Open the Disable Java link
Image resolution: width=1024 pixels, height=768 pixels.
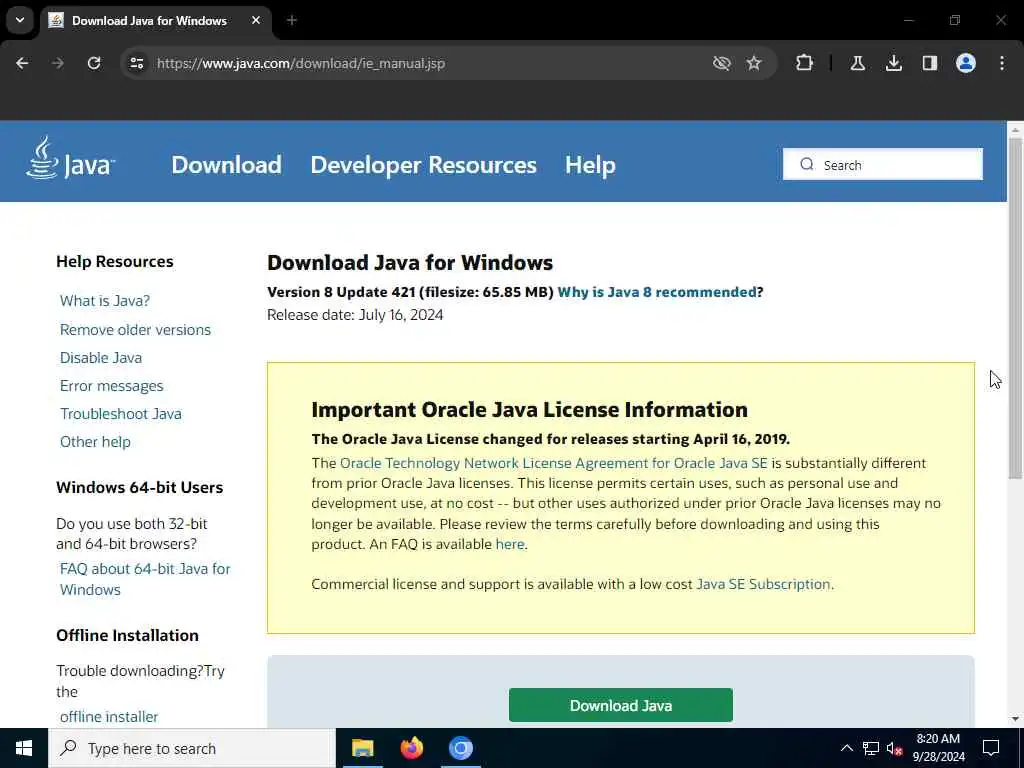(101, 358)
